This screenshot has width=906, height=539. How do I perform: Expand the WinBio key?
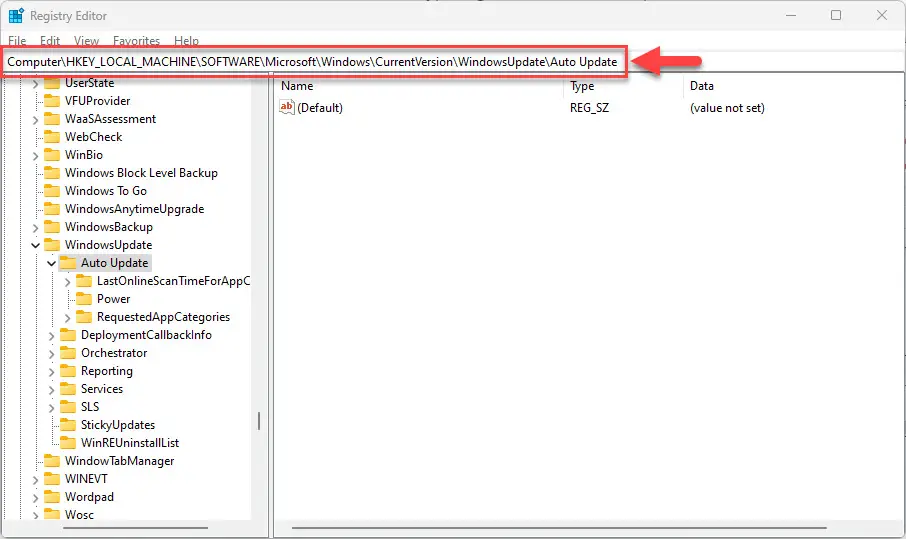click(35, 156)
